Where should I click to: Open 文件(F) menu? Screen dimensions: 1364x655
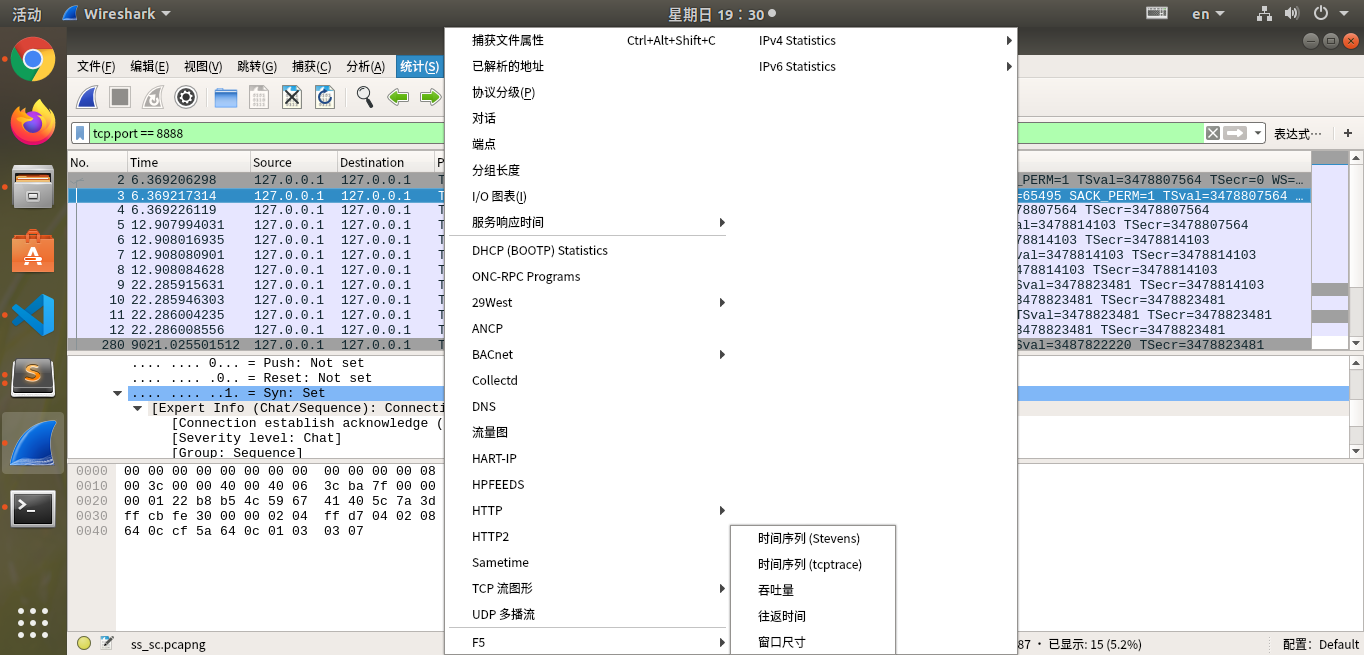pyautogui.click(x=96, y=67)
